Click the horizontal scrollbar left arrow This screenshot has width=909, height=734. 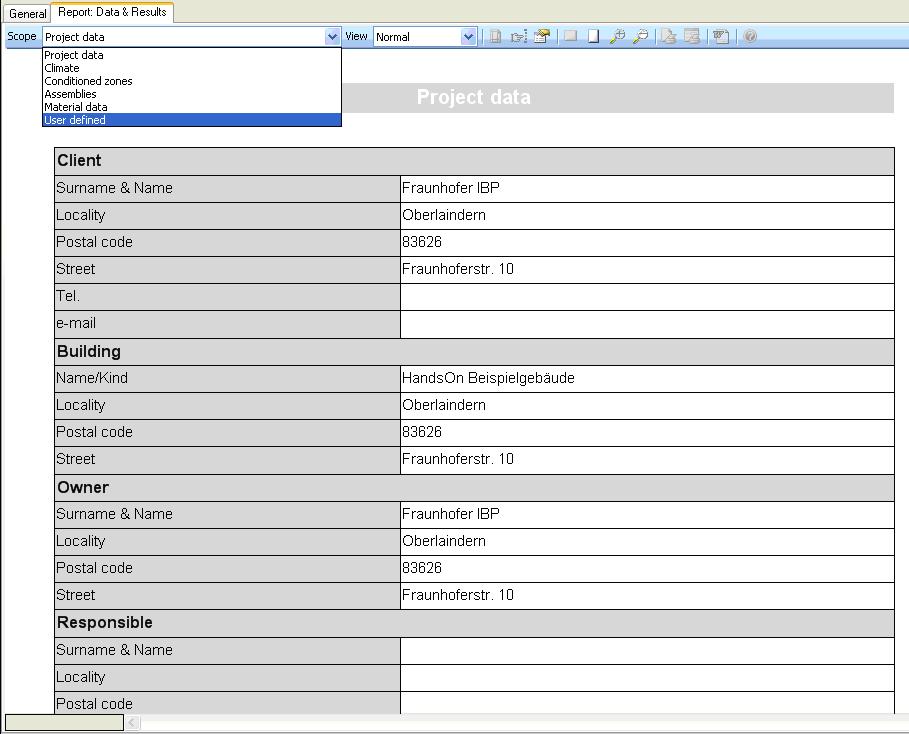click(132, 722)
